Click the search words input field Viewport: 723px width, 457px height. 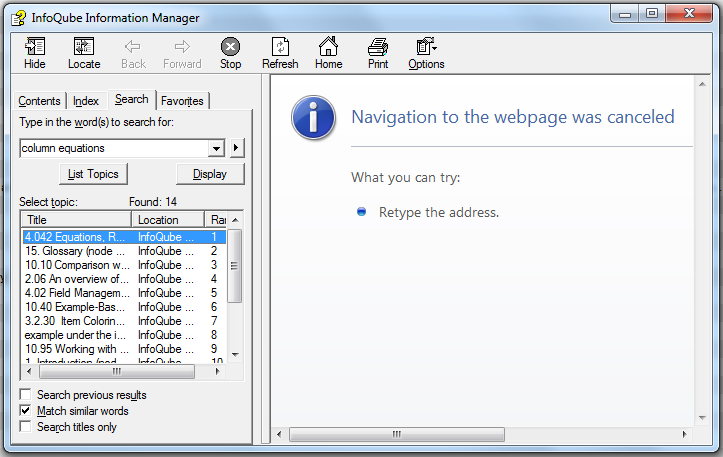pyautogui.click(x=114, y=148)
